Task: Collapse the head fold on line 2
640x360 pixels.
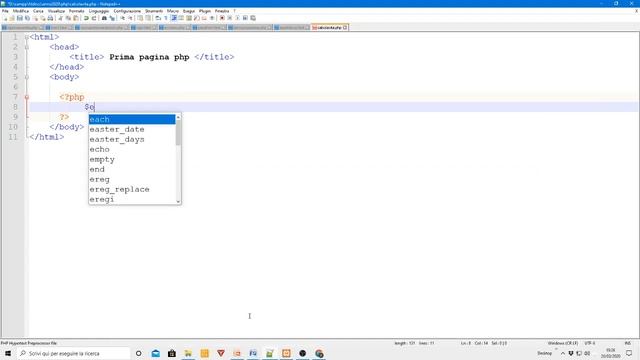Action: (27, 47)
